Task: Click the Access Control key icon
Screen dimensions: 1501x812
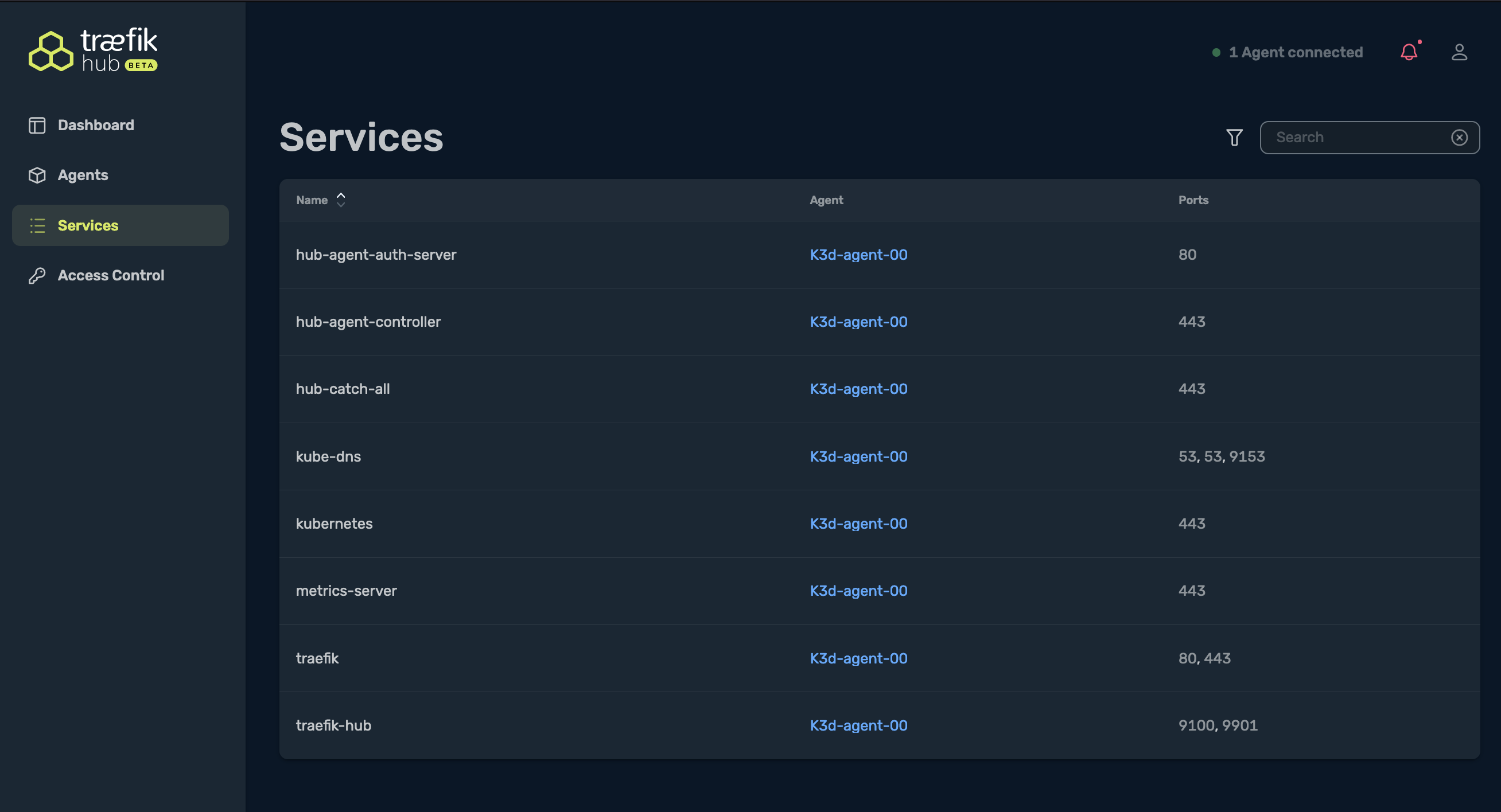Action: [x=37, y=275]
